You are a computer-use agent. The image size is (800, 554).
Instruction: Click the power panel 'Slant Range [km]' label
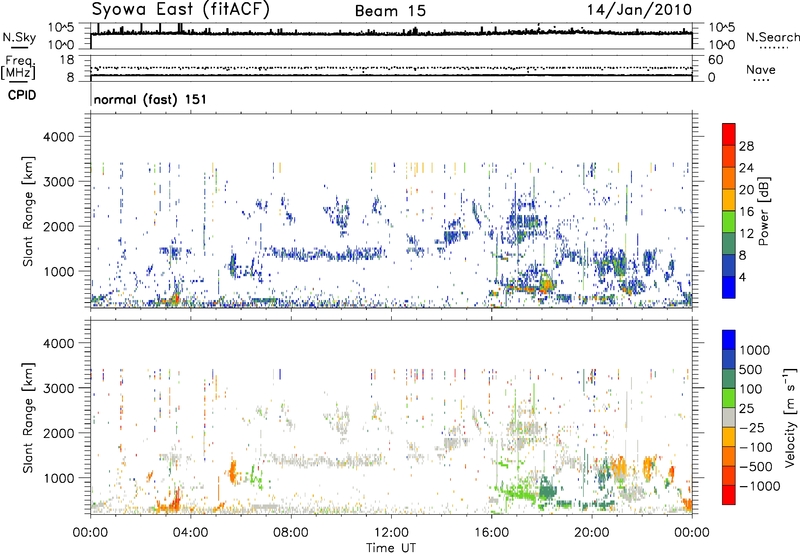click(x=28, y=211)
